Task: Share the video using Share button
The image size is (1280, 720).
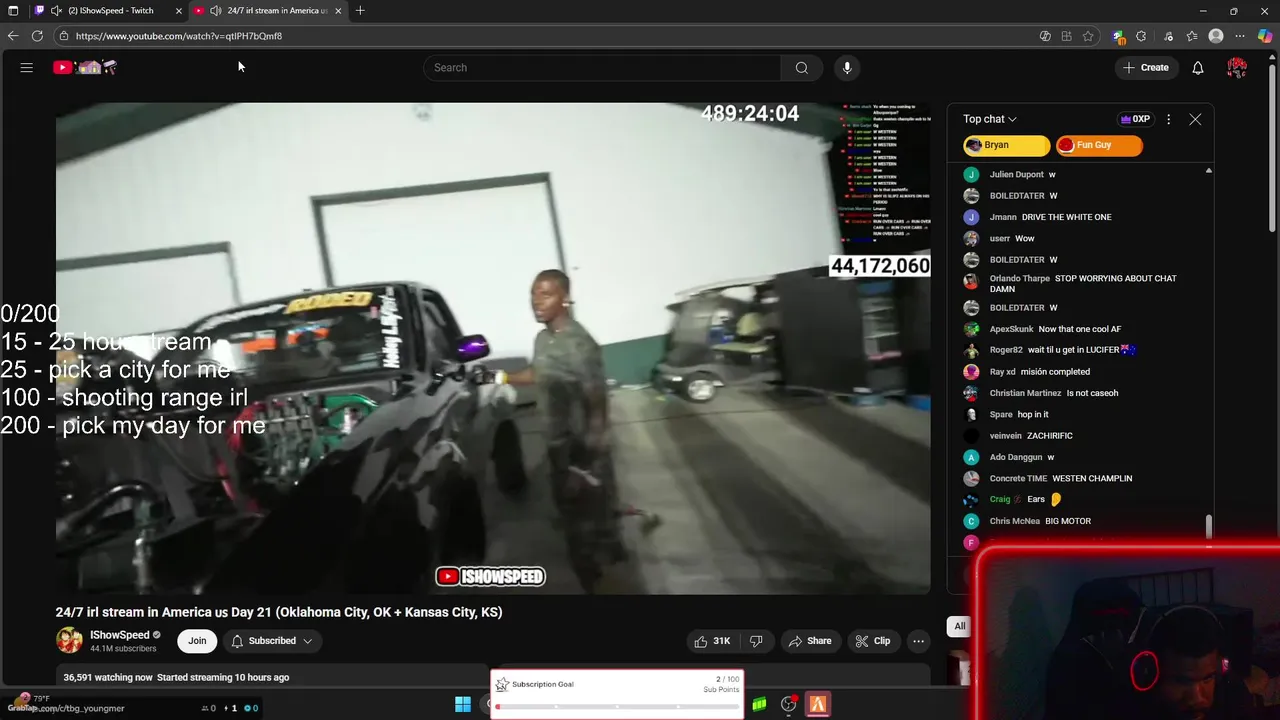Action: pyautogui.click(x=809, y=641)
